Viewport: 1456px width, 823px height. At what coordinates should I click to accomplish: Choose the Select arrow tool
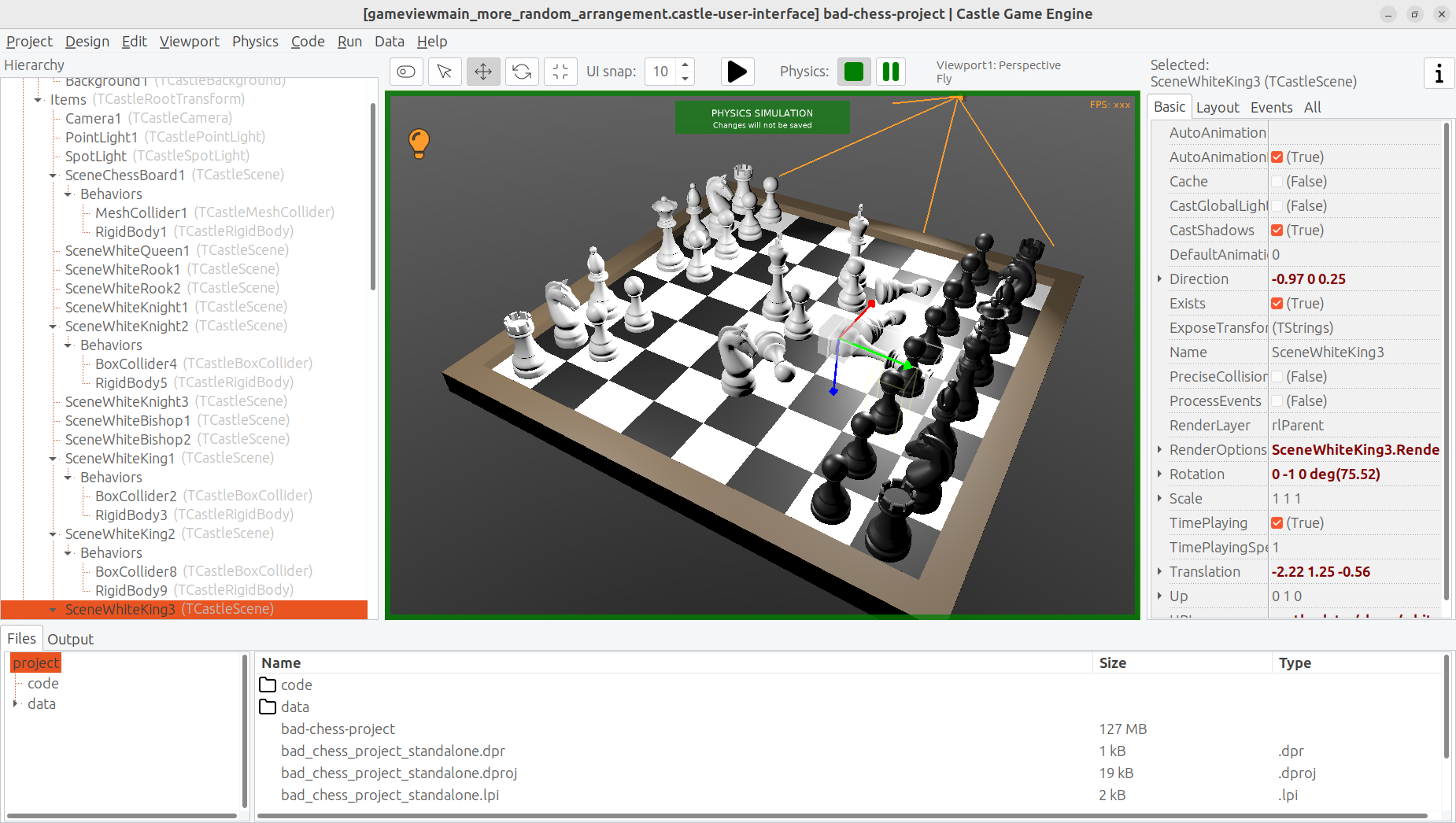point(445,72)
